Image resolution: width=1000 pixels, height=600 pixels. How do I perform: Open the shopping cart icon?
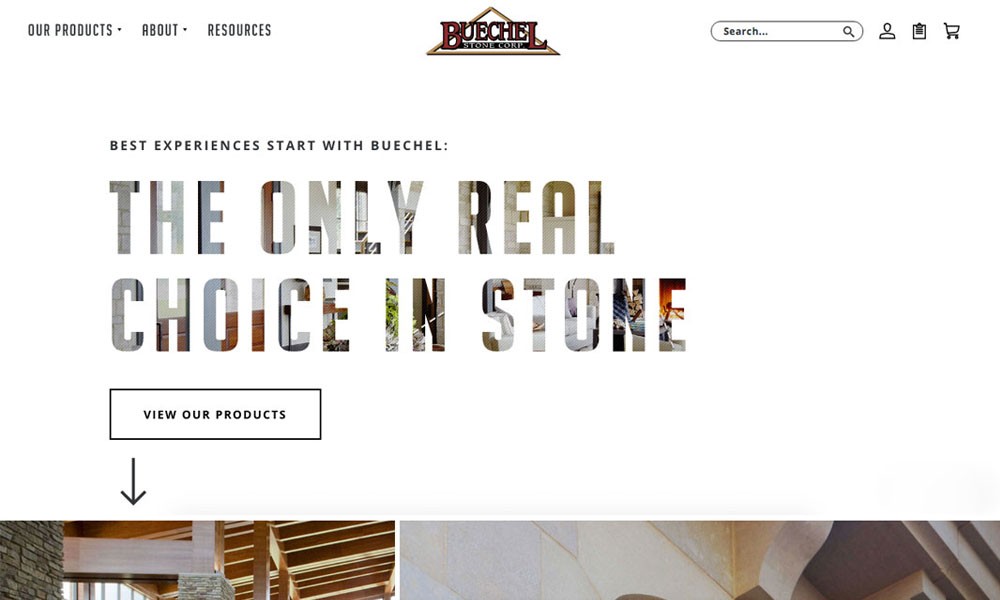point(952,31)
